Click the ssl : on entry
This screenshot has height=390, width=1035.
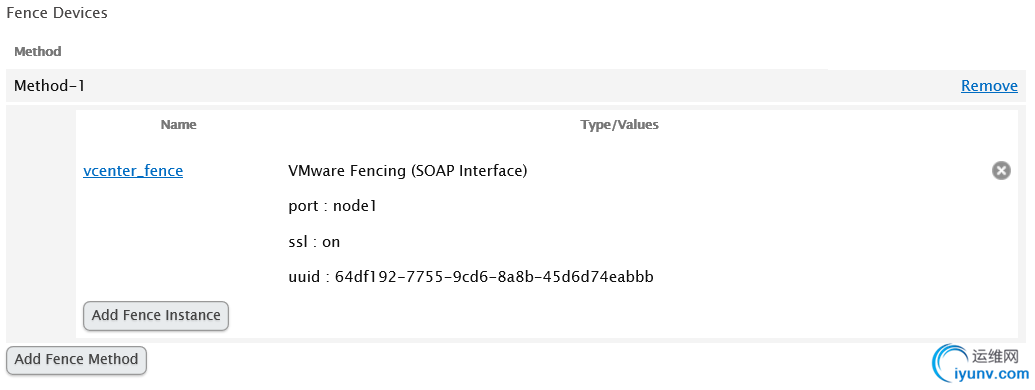[314, 242]
